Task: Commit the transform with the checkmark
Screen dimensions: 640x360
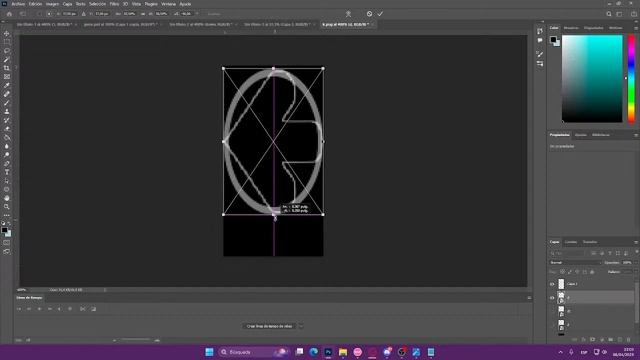Action: pyautogui.click(x=380, y=14)
